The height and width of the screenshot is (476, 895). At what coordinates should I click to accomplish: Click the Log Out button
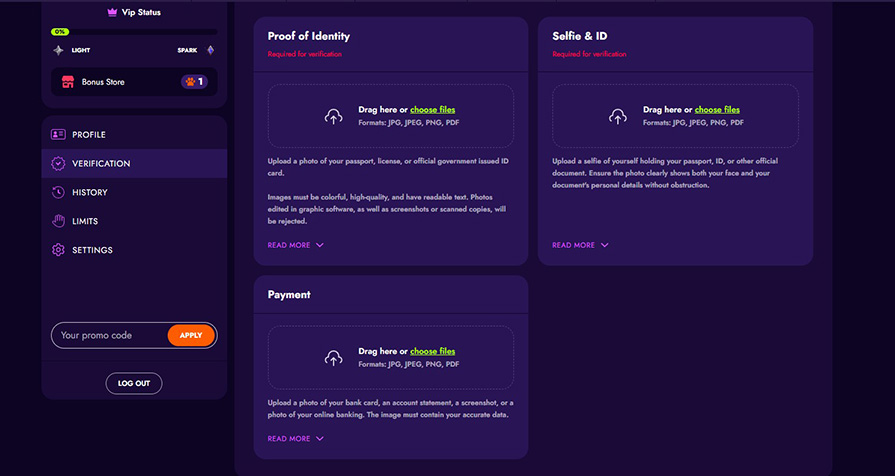tap(134, 383)
